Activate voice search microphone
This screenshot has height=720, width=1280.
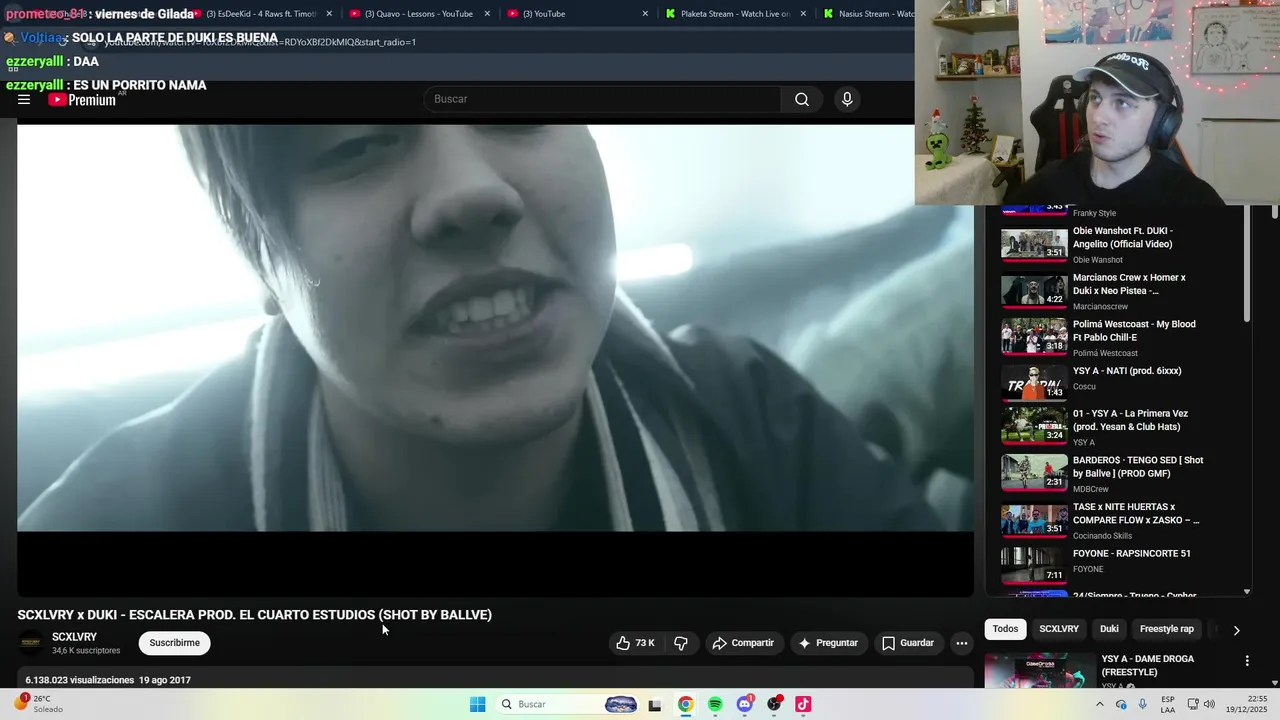pyautogui.click(x=847, y=99)
